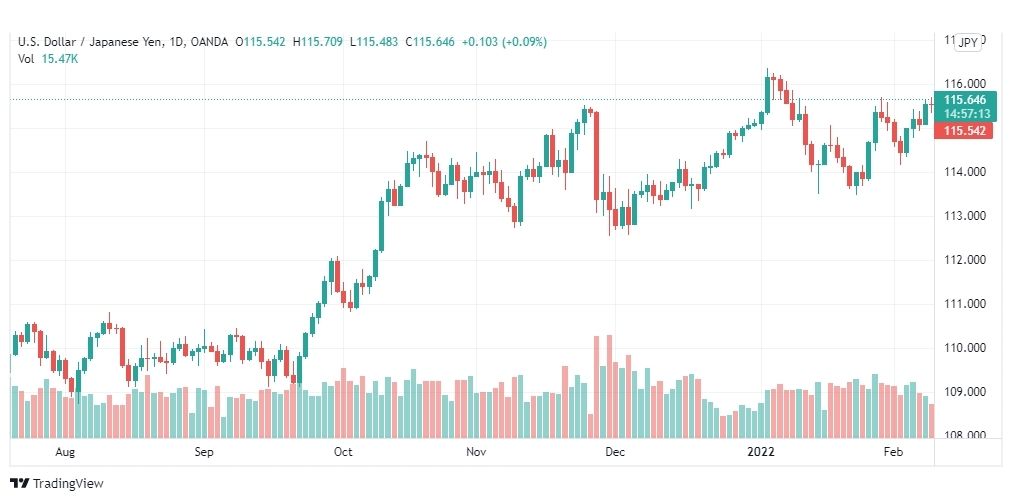Select the Oct marker on the time axis
Screen dimensions: 1012x501
click(343, 452)
